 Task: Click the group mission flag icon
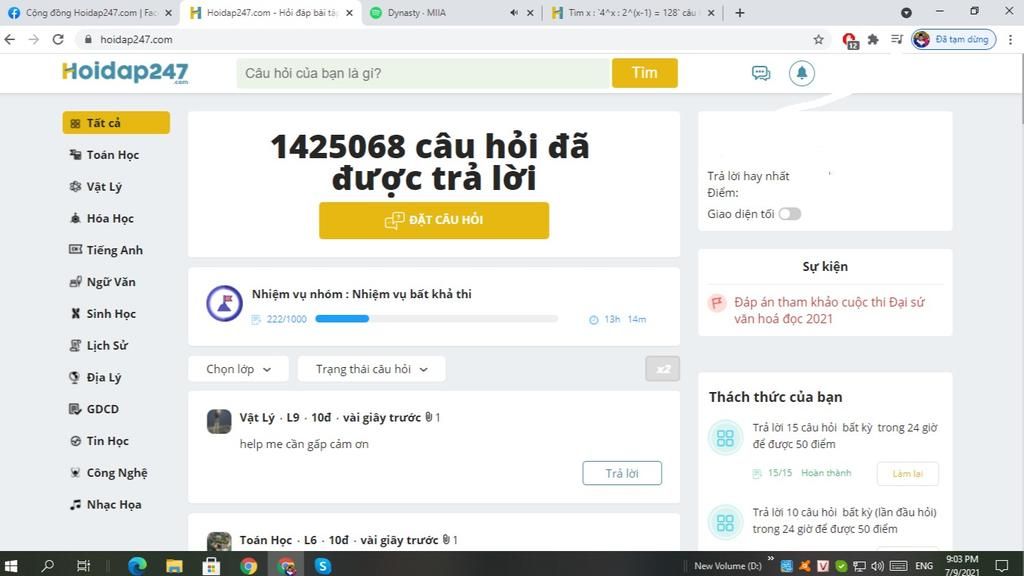coord(225,303)
